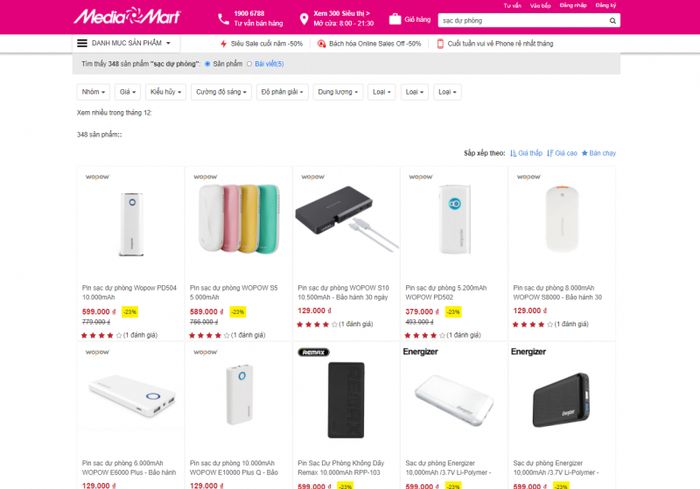Select the Sản phẩm radio button
Screen dimensions: 700x489
[x=207, y=64]
